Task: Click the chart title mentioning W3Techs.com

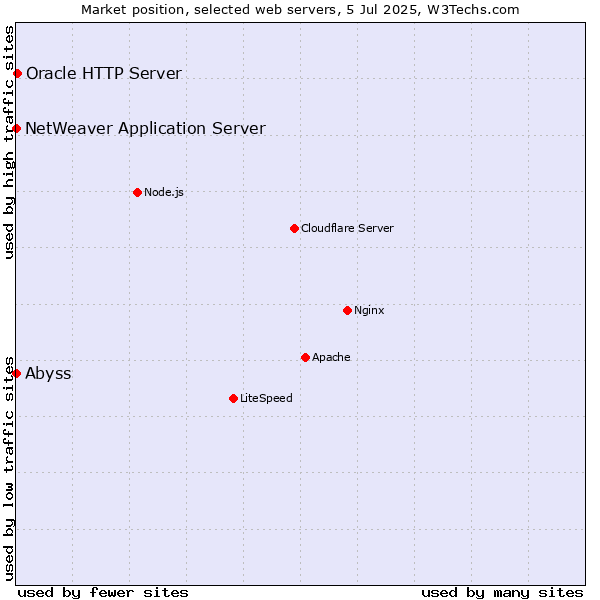Action: click(300, 10)
